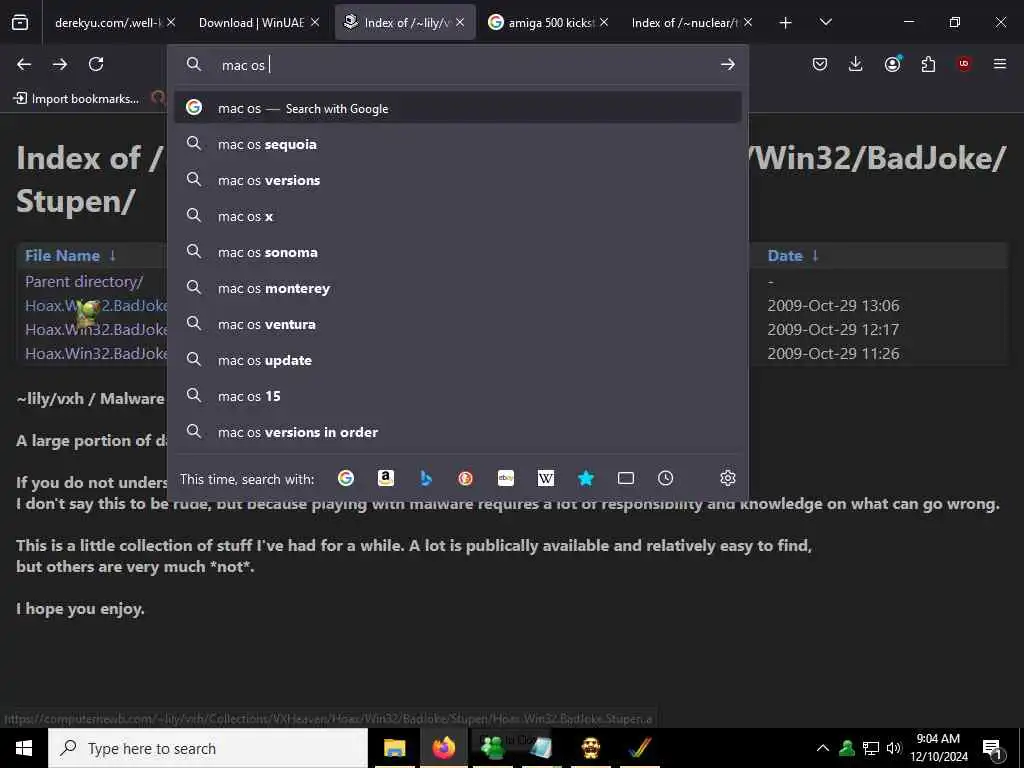Search history using the clock icon
The height and width of the screenshot is (768, 1024).
pyautogui.click(x=665, y=479)
